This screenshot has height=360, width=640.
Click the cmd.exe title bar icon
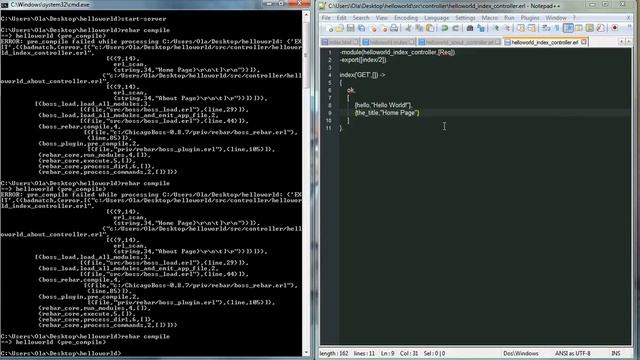pyautogui.click(x=4, y=4)
